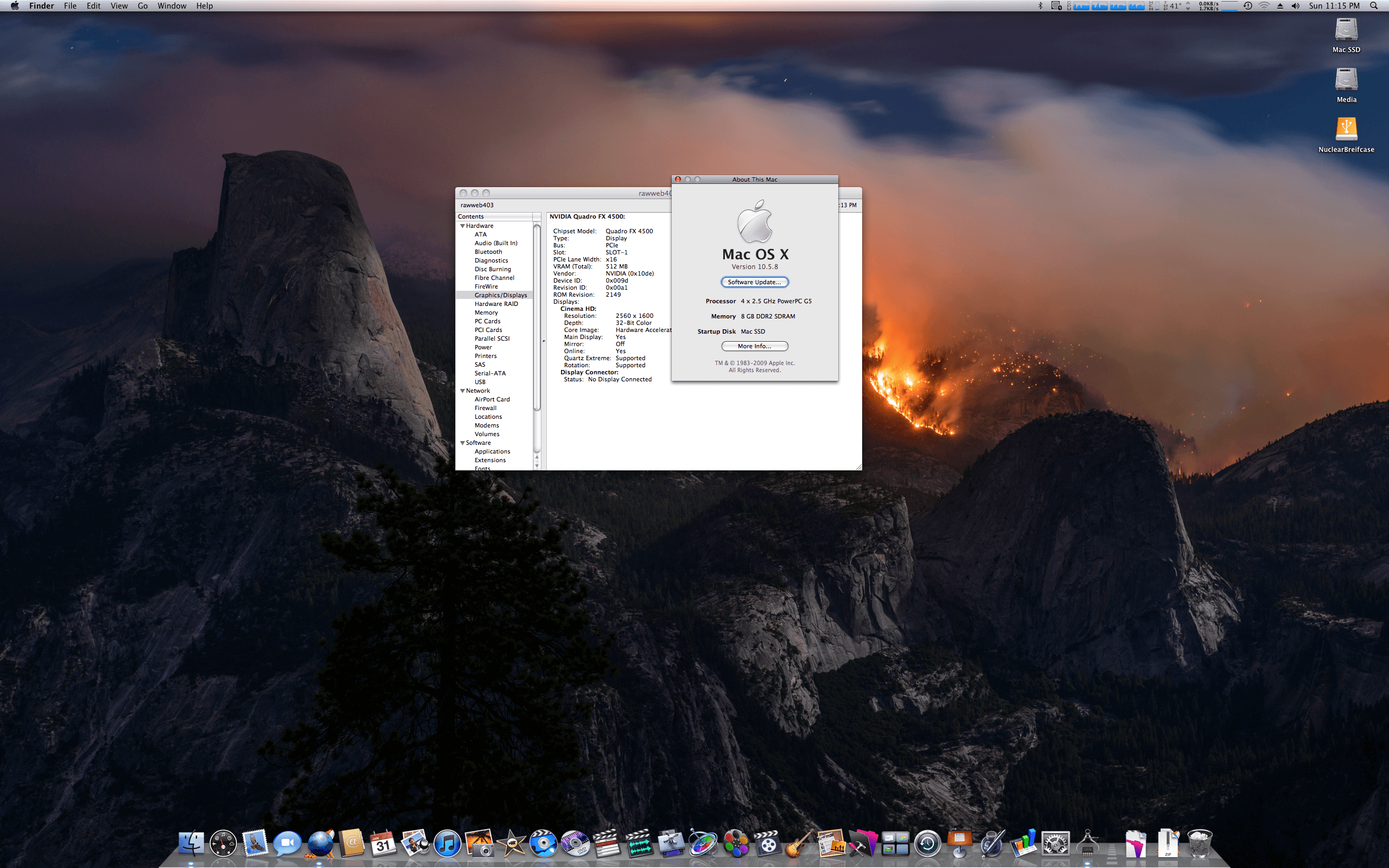This screenshot has width=1389, height=868.
Task: Select Disc Burning in Hardware list
Action: click(x=493, y=269)
